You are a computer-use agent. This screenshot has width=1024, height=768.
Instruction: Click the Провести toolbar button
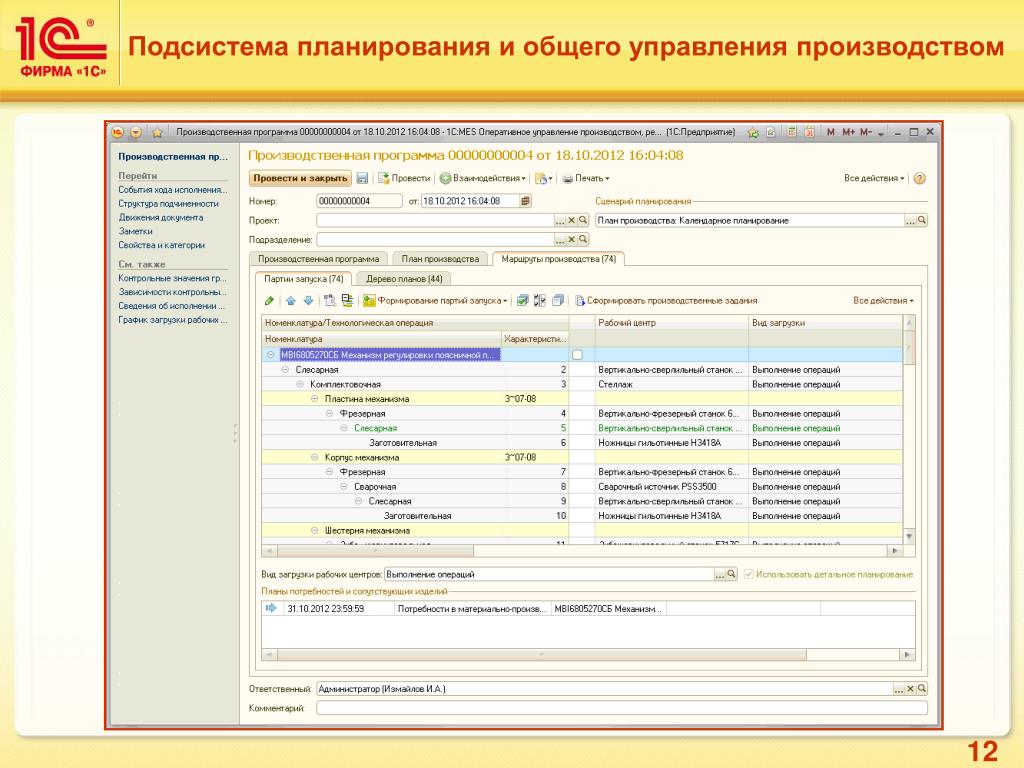(404, 178)
